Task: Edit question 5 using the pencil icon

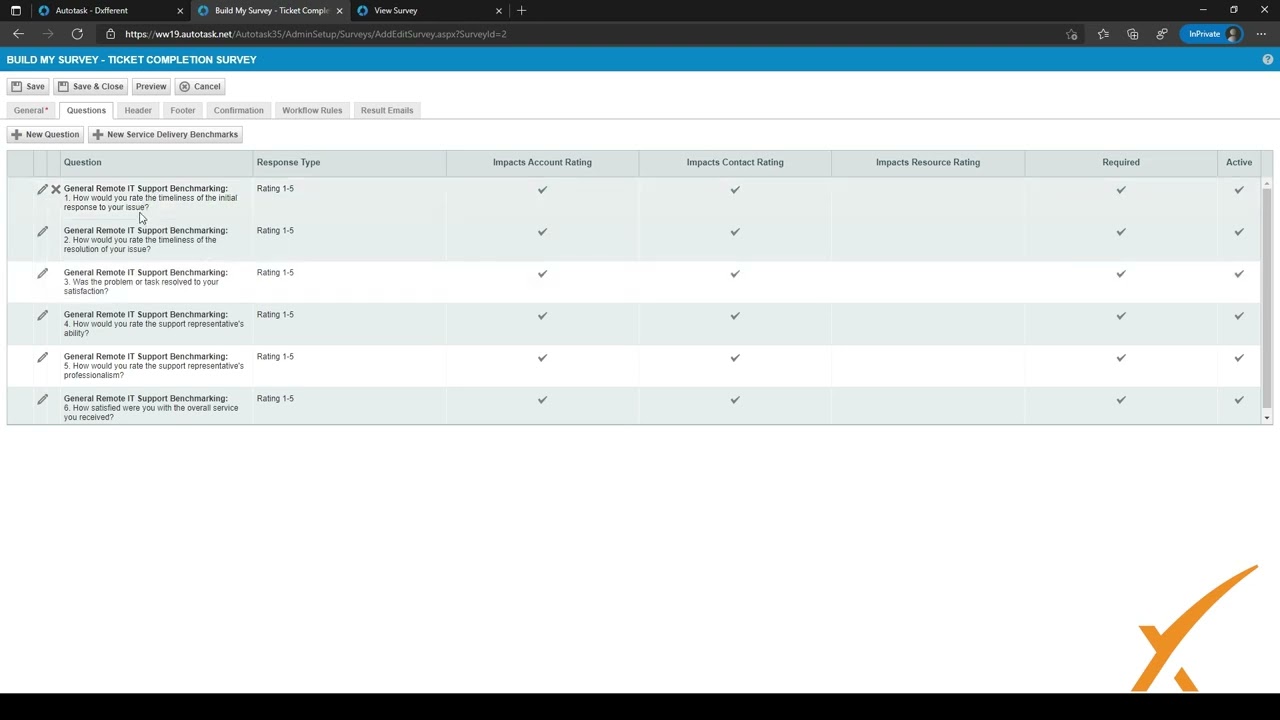Action: point(42,357)
